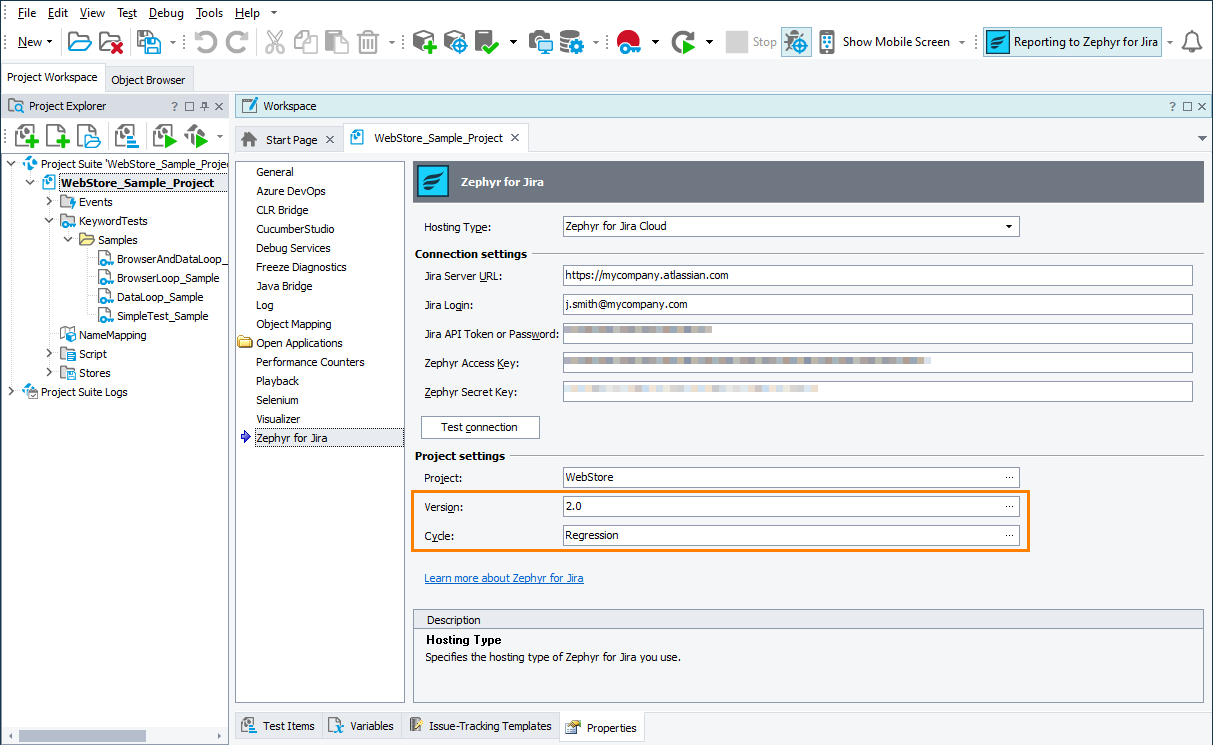1213x745 pixels.
Task: Close the WebStore_Sample_Project tab
Action: [515, 138]
